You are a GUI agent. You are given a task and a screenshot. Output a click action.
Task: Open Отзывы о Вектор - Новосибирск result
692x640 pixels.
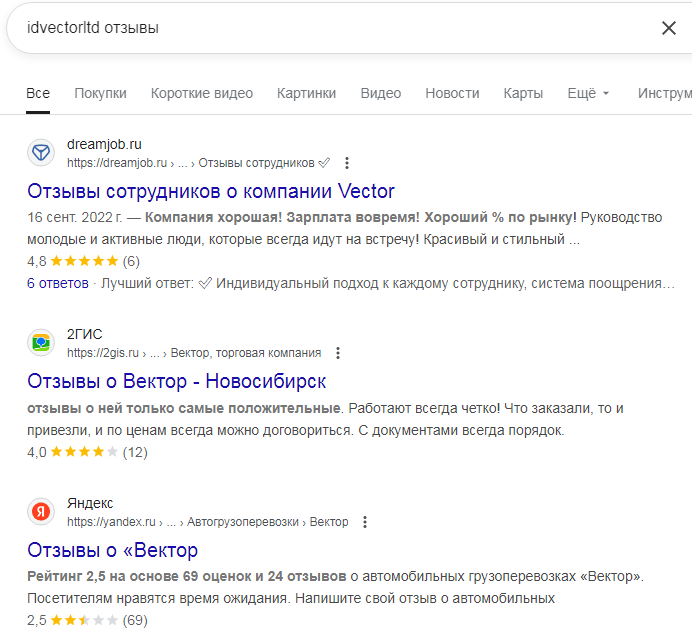(176, 381)
